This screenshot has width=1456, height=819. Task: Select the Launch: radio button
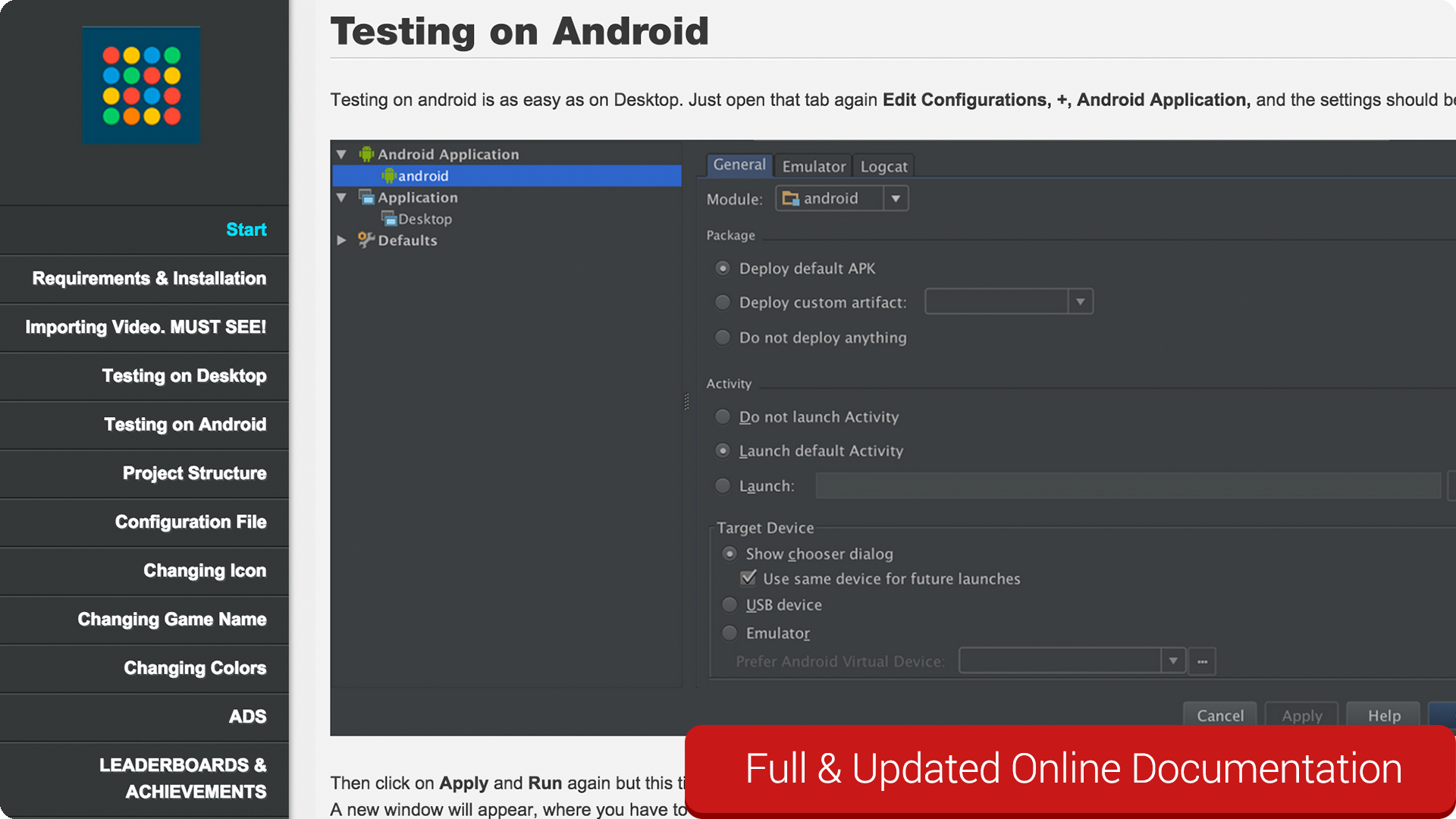click(x=723, y=486)
